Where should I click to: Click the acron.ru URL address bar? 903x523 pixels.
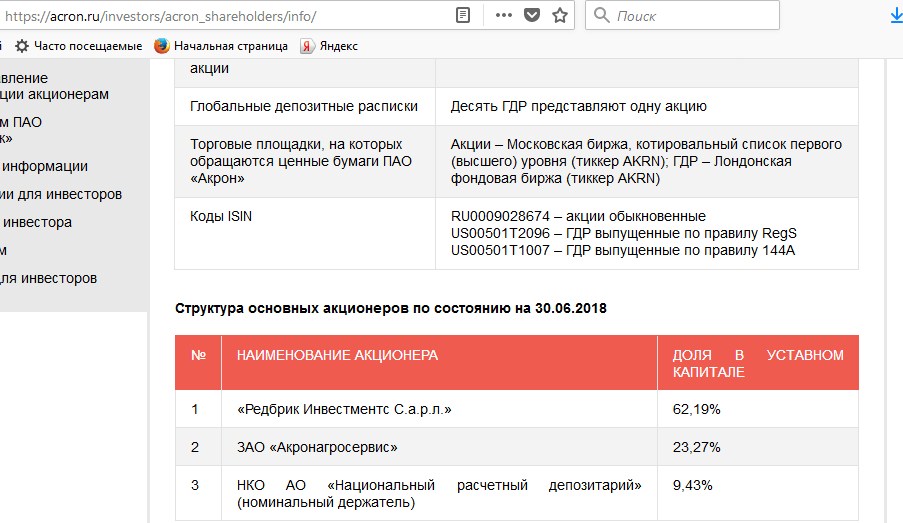pos(220,16)
